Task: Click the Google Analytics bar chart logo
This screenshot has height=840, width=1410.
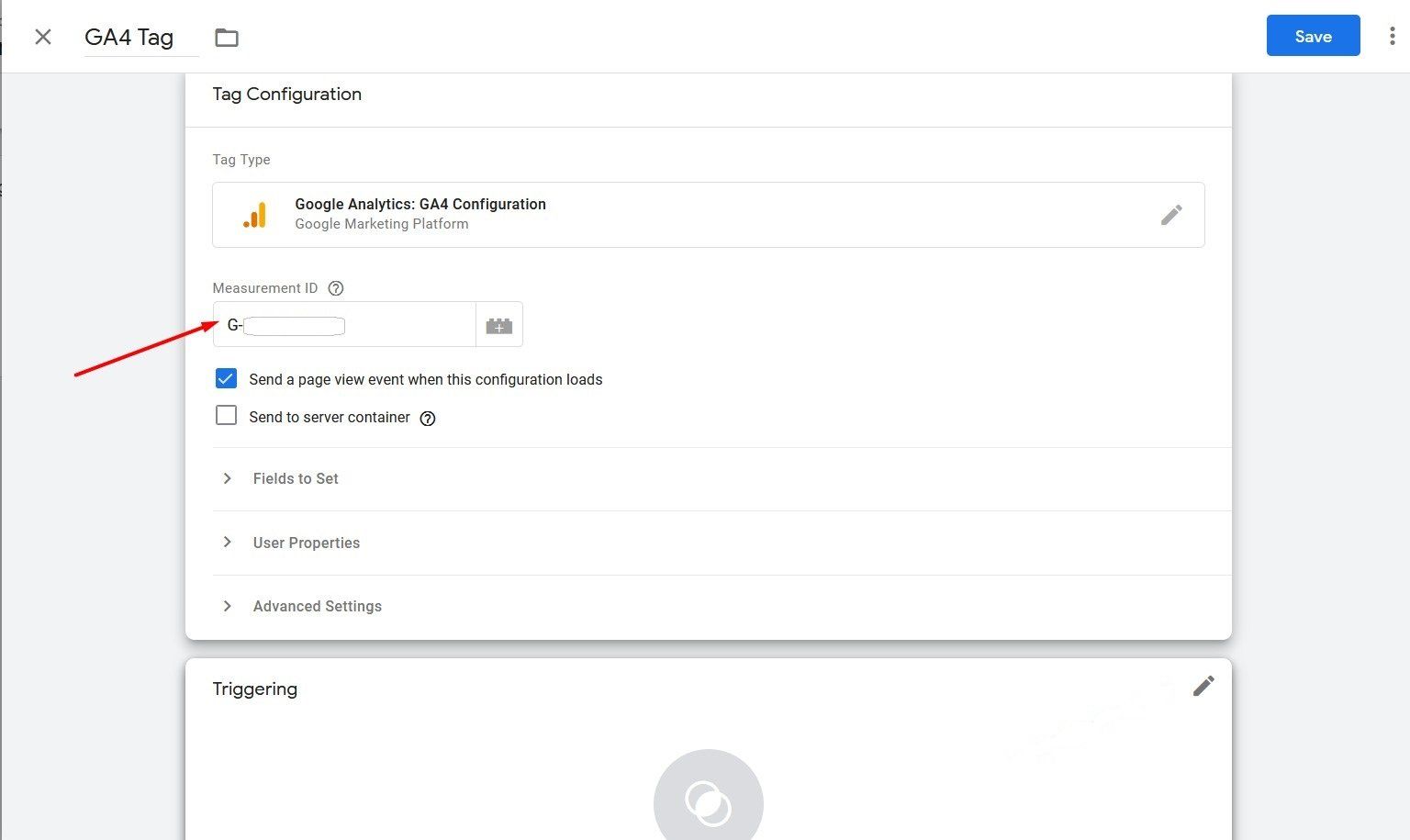Action: [255, 215]
